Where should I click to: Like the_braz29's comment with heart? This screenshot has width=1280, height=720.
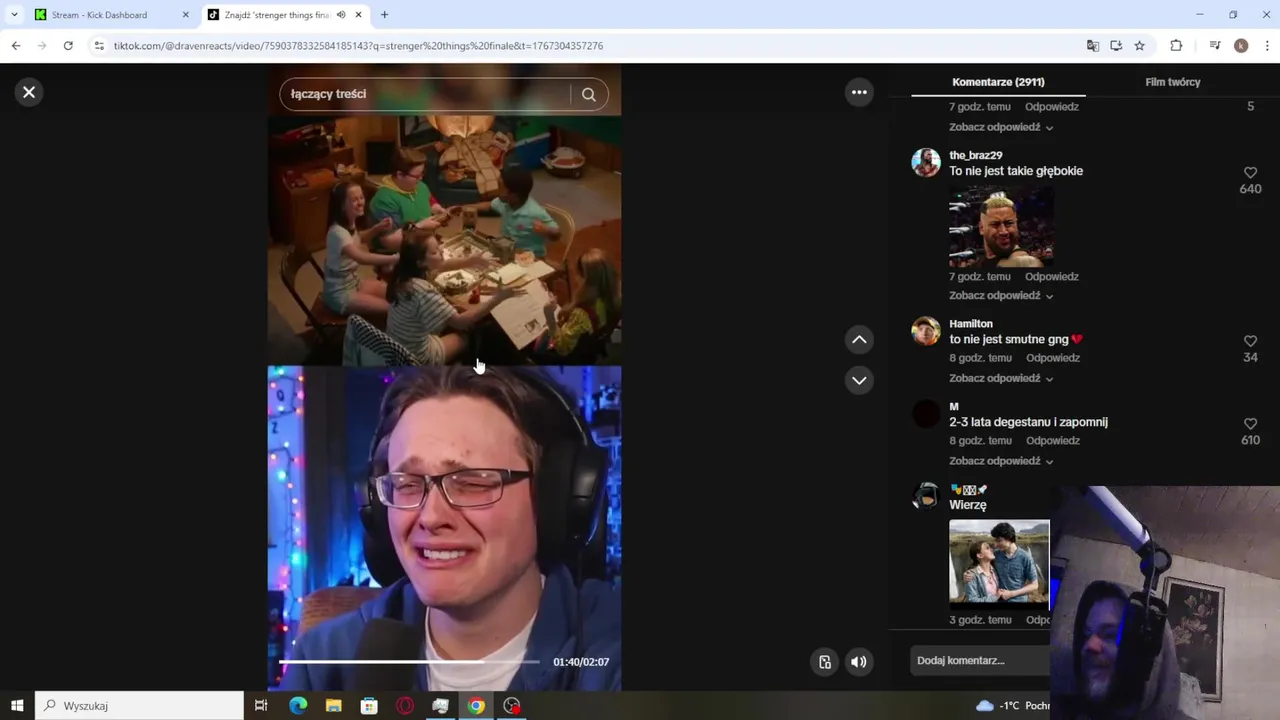coord(1250,173)
